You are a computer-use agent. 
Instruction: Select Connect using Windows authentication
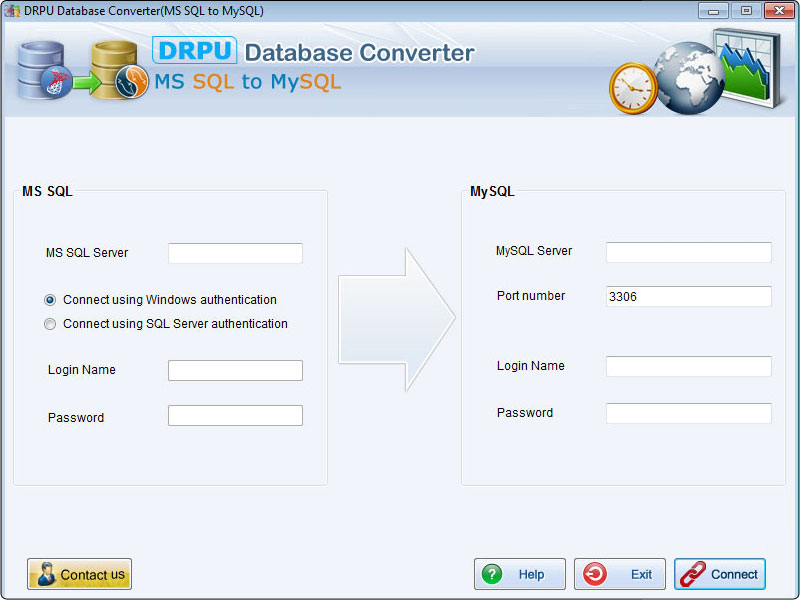50,300
